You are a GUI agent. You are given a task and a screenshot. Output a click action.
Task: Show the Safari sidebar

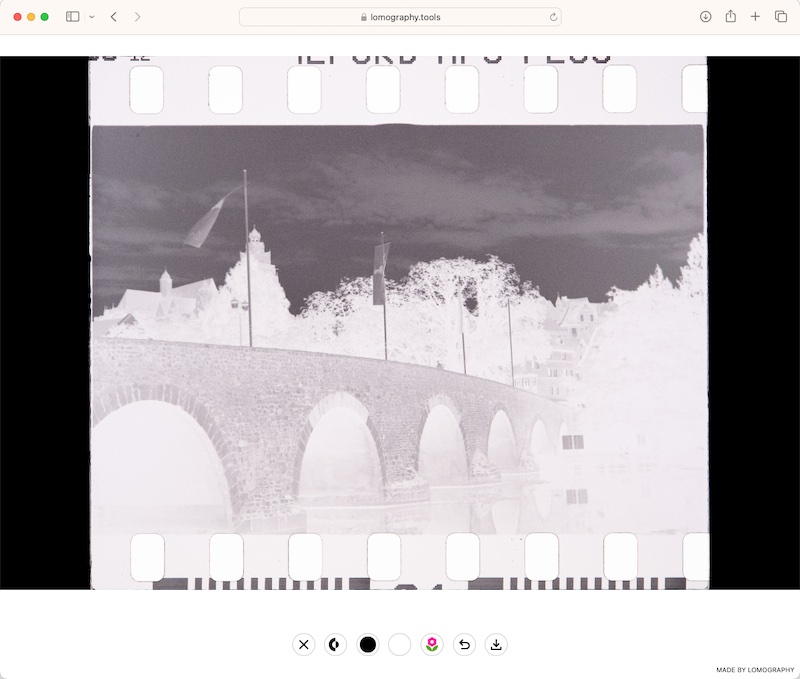(x=72, y=17)
